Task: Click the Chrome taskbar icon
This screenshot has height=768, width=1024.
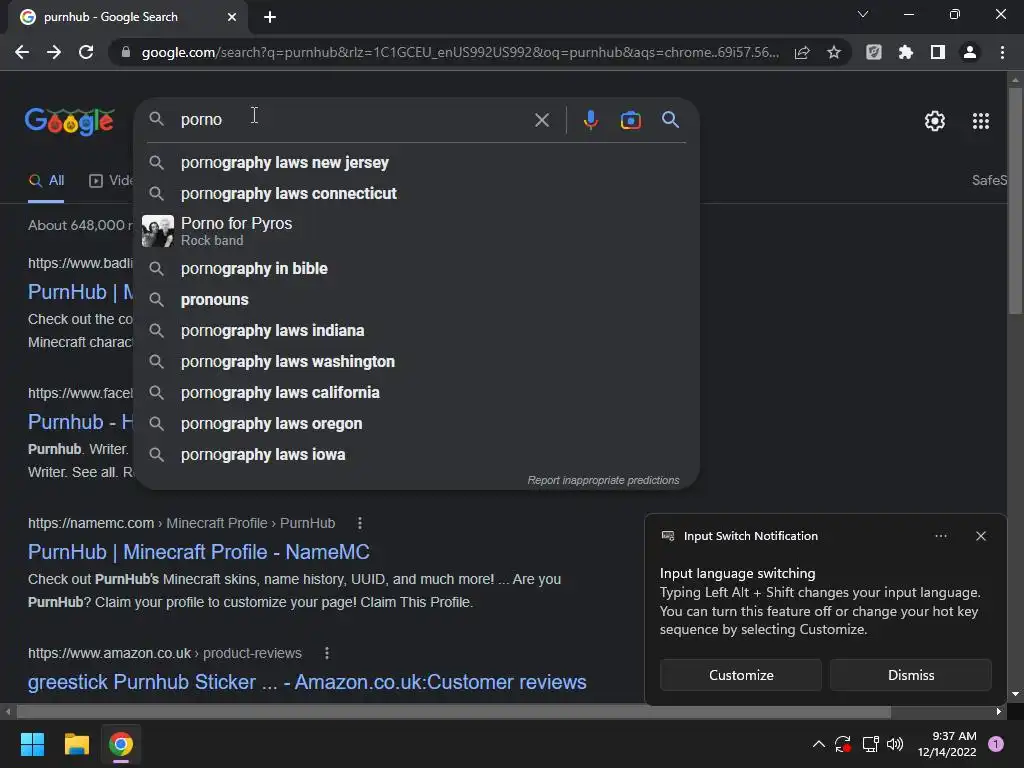Action: click(121, 744)
